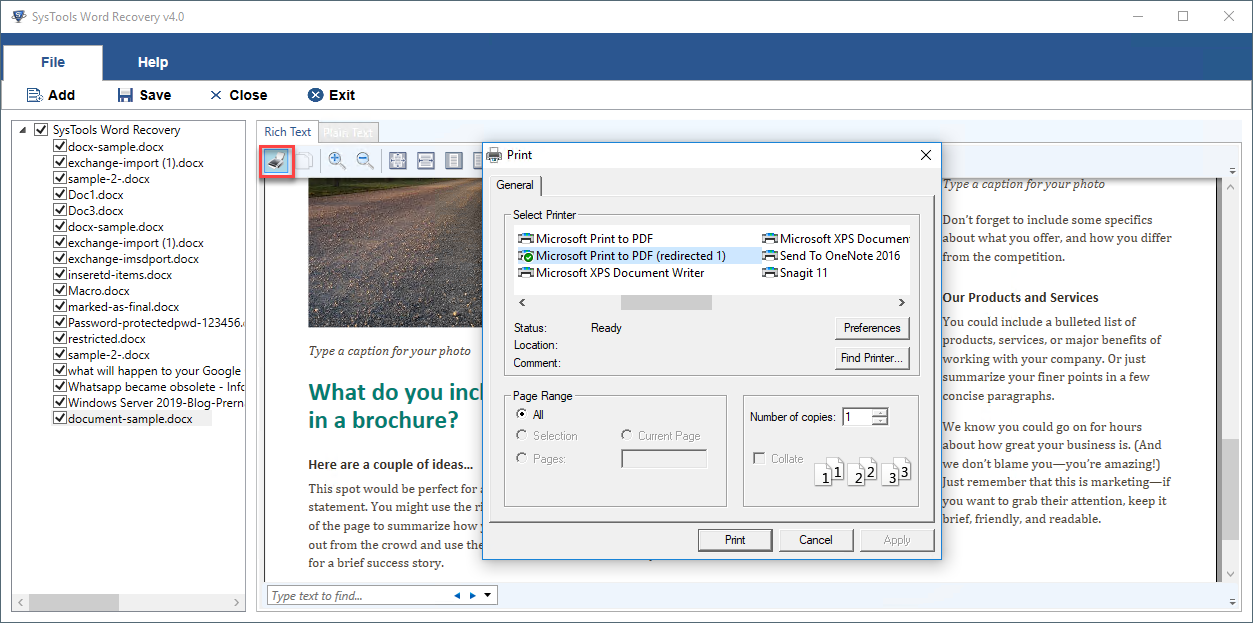
Task: Click the printer list scroll right arrow
Action: [902, 302]
